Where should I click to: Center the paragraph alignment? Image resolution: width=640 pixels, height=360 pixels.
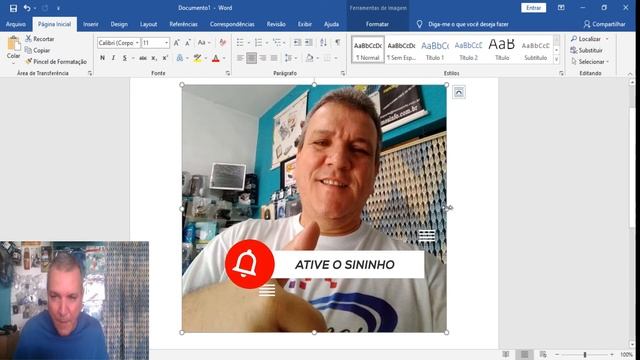click(x=251, y=58)
